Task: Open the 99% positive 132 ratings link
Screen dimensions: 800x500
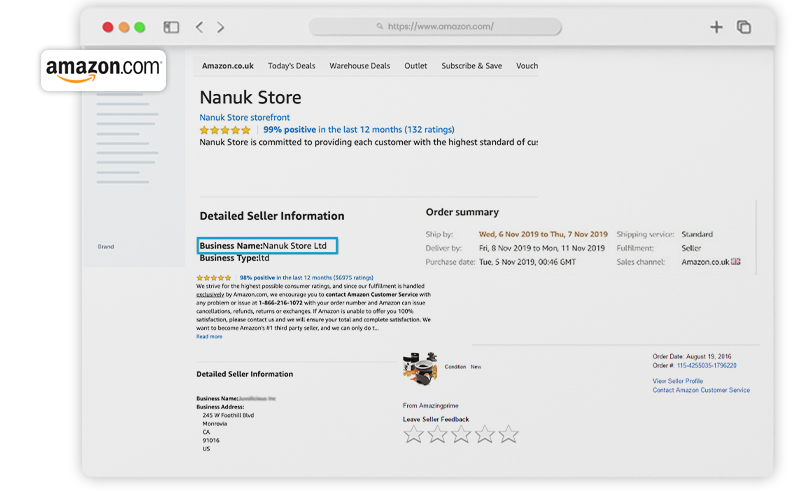Action: pyautogui.click(x=359, y=130)
